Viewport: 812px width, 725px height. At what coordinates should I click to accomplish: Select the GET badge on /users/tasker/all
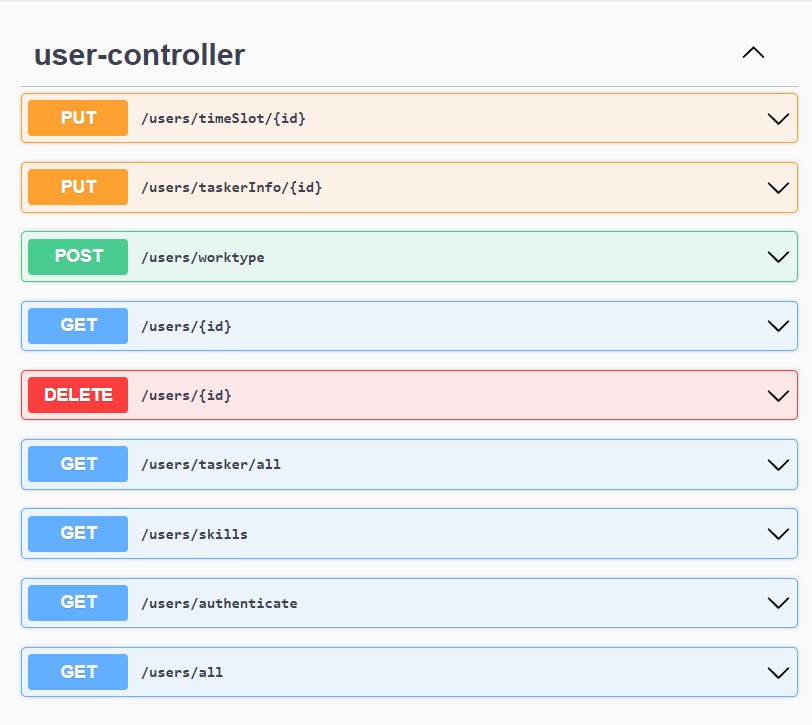pyautogui.click(x=77, y=463)
